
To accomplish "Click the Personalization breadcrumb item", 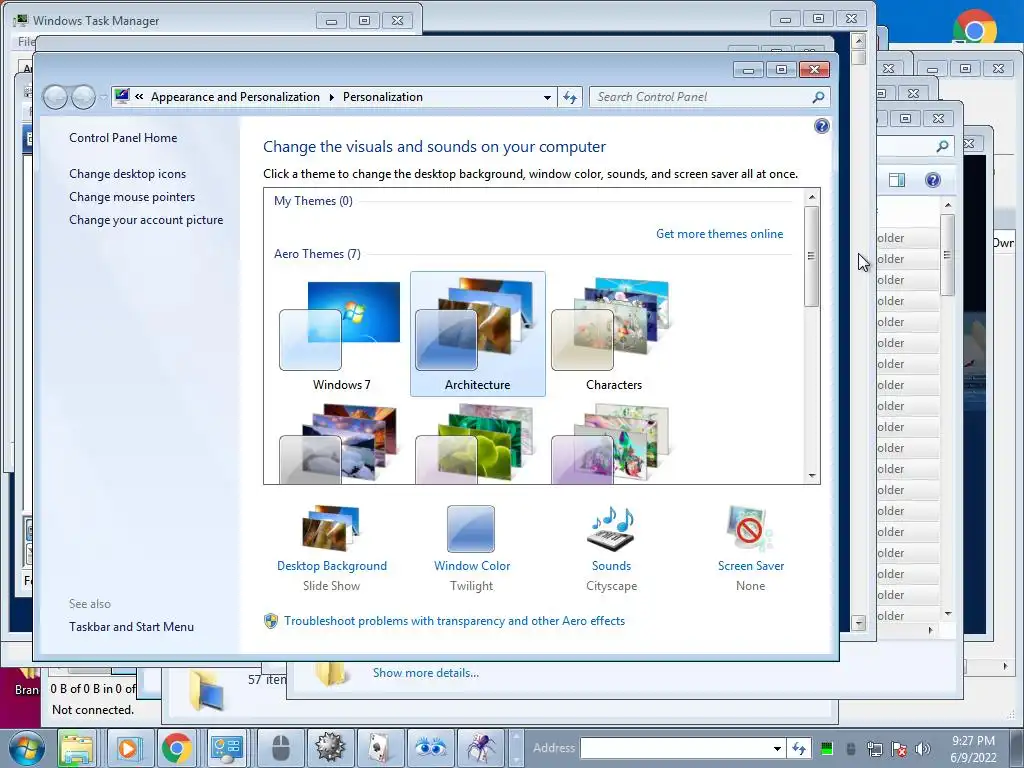I will (x=383, y=97).
